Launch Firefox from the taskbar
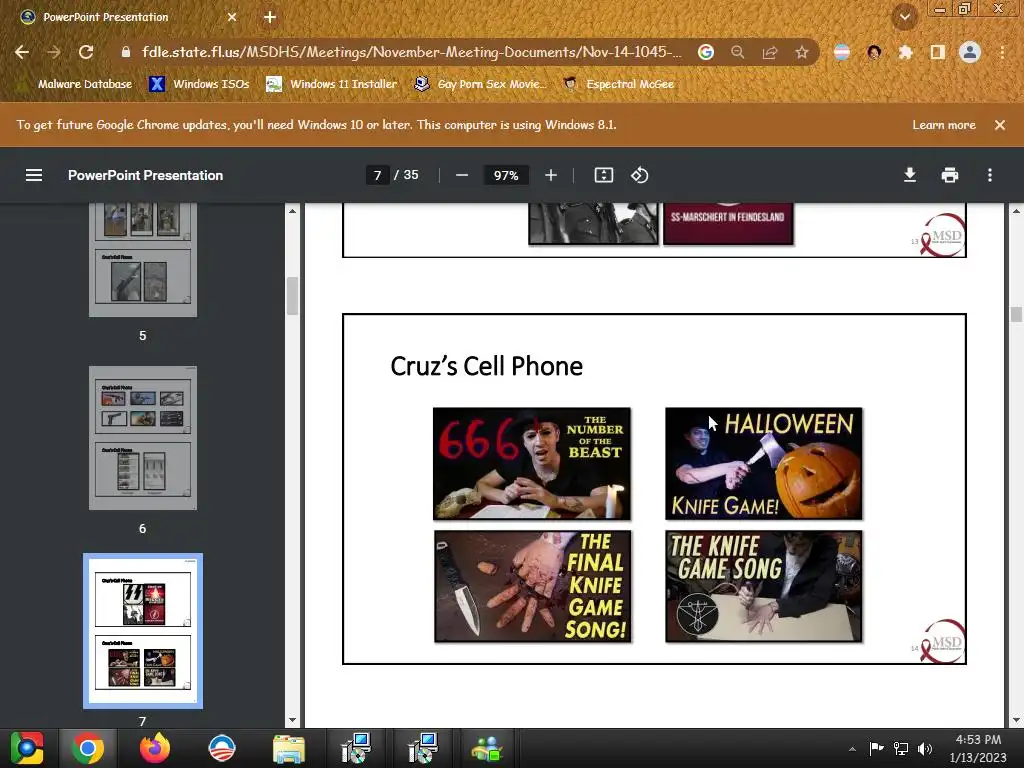The image size is (1024, 768). pos(155,748)
